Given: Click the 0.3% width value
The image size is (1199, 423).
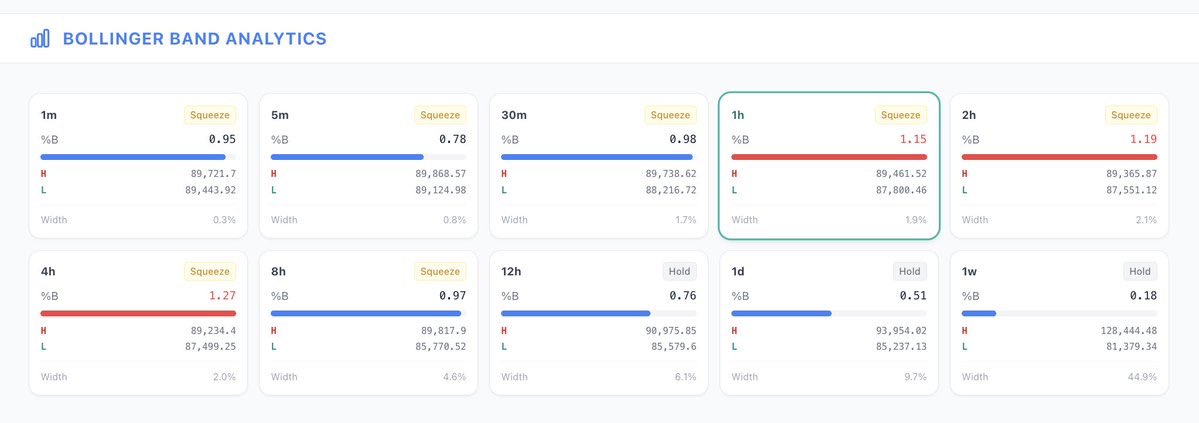Looking at the screenshot, I should coord(225,220).
